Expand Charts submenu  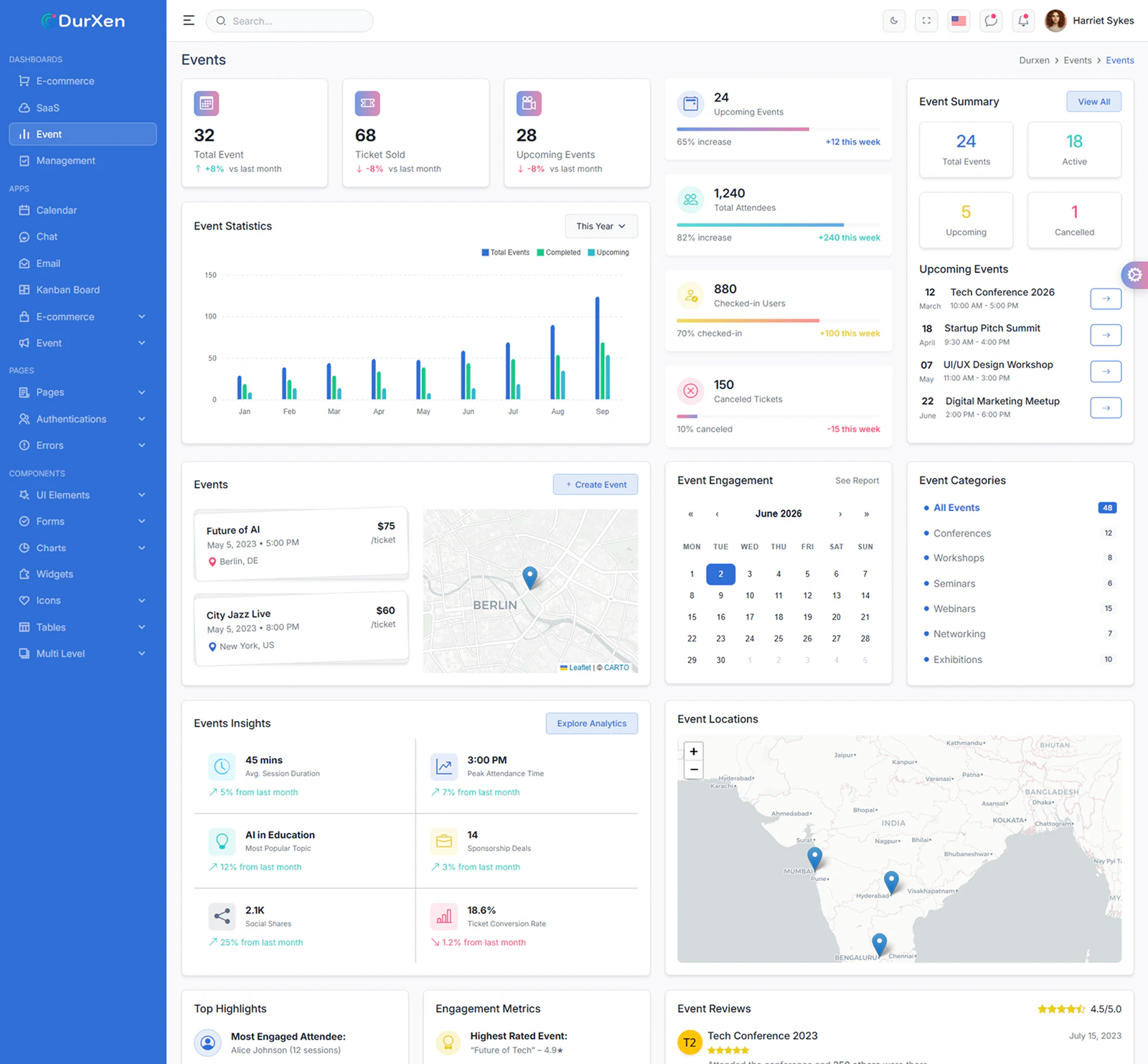pos(83,548)
